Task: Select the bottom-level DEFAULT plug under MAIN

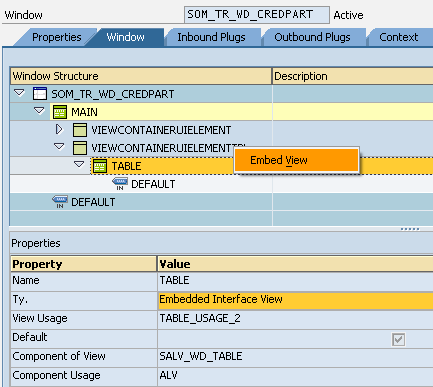Action: tap(93, 202)
